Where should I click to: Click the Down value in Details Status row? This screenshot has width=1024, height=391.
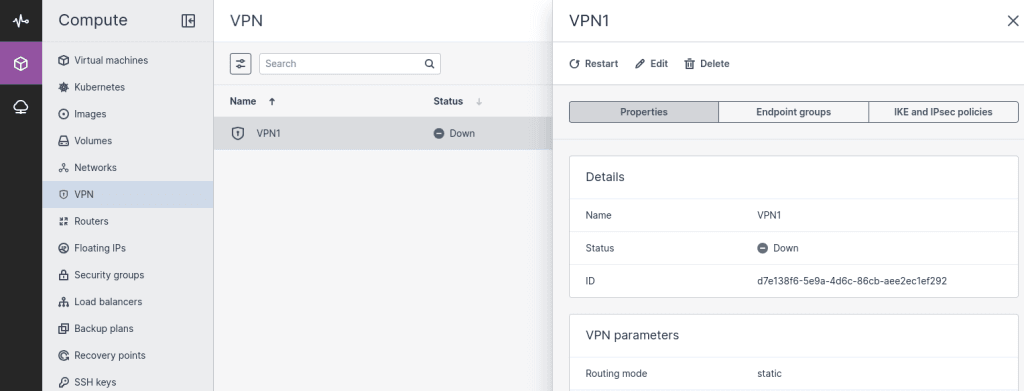[786, 248]
